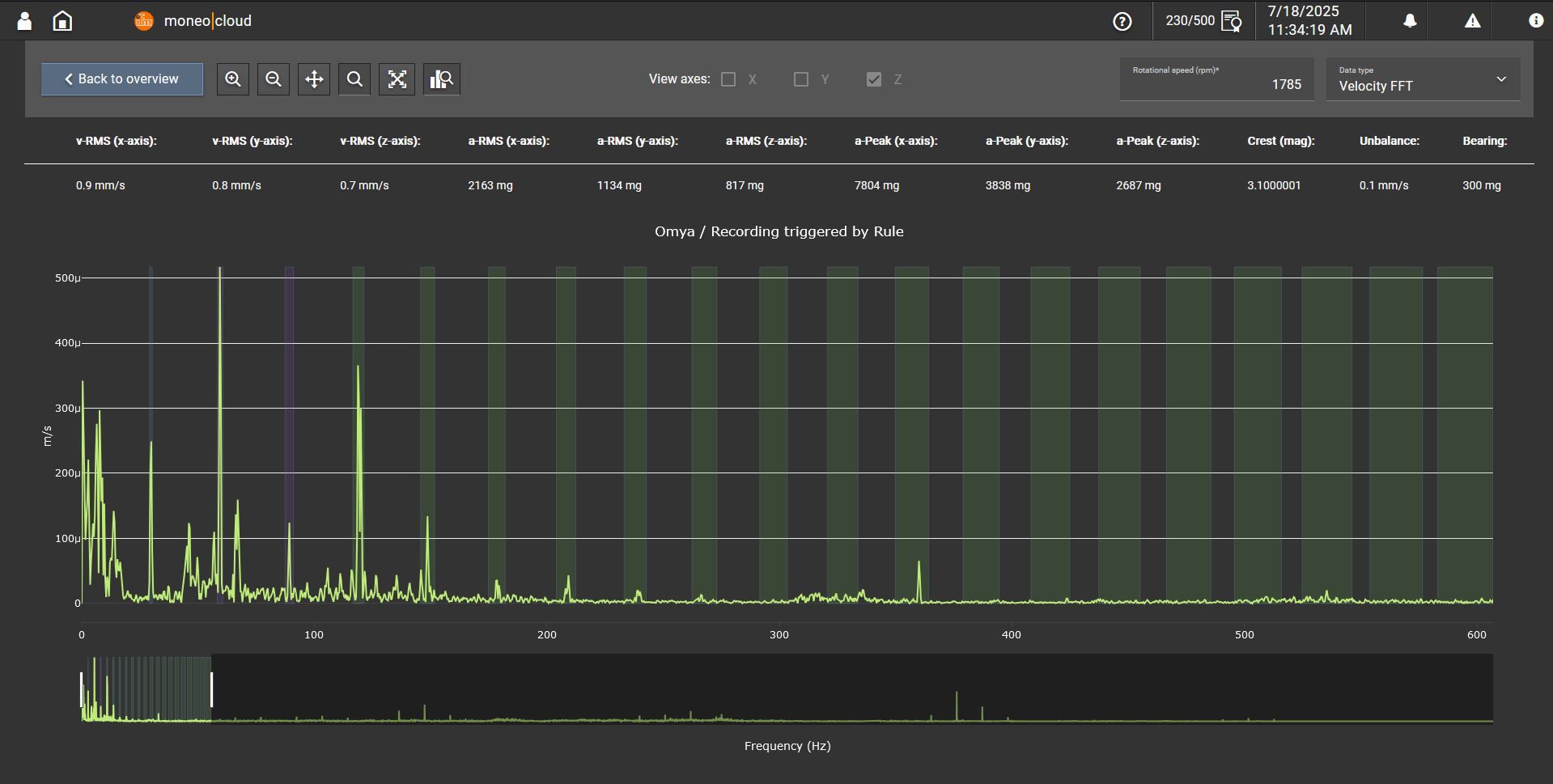Select the zoom in tool
This screenshot has width=1553, height=784.
click(x=232, y=78)
